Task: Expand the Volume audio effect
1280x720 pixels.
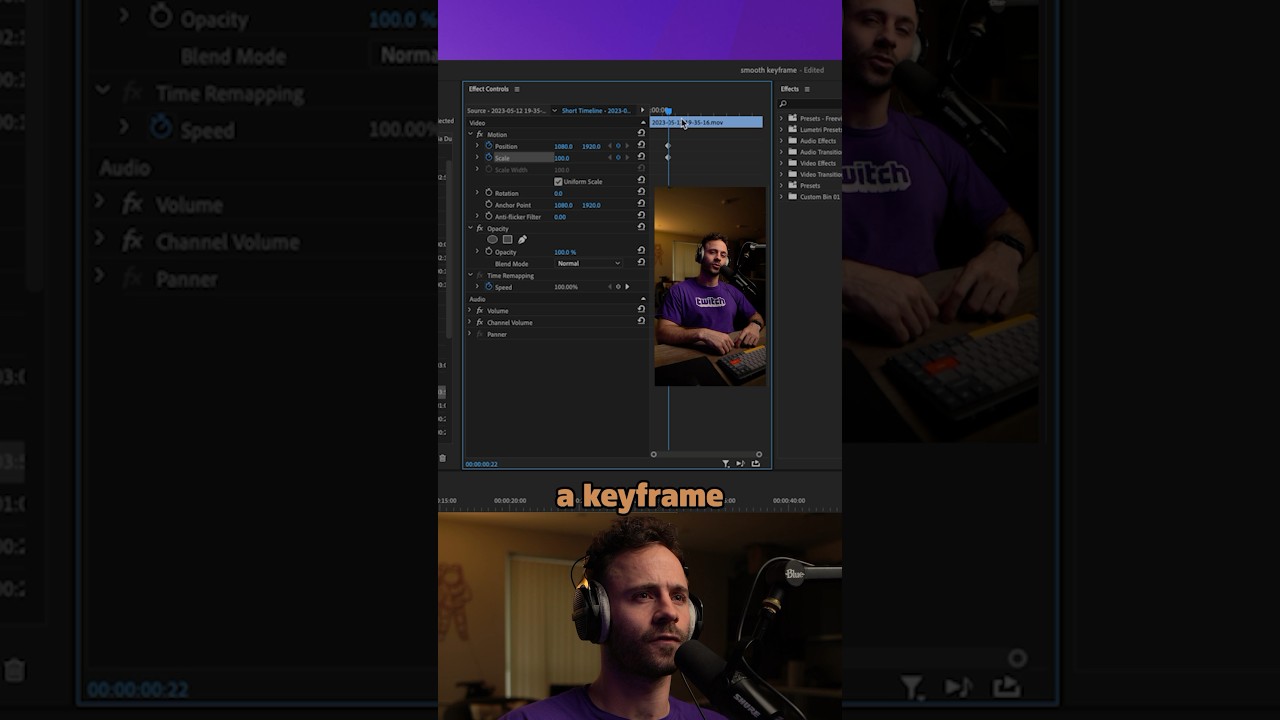Action: [470, 310]
